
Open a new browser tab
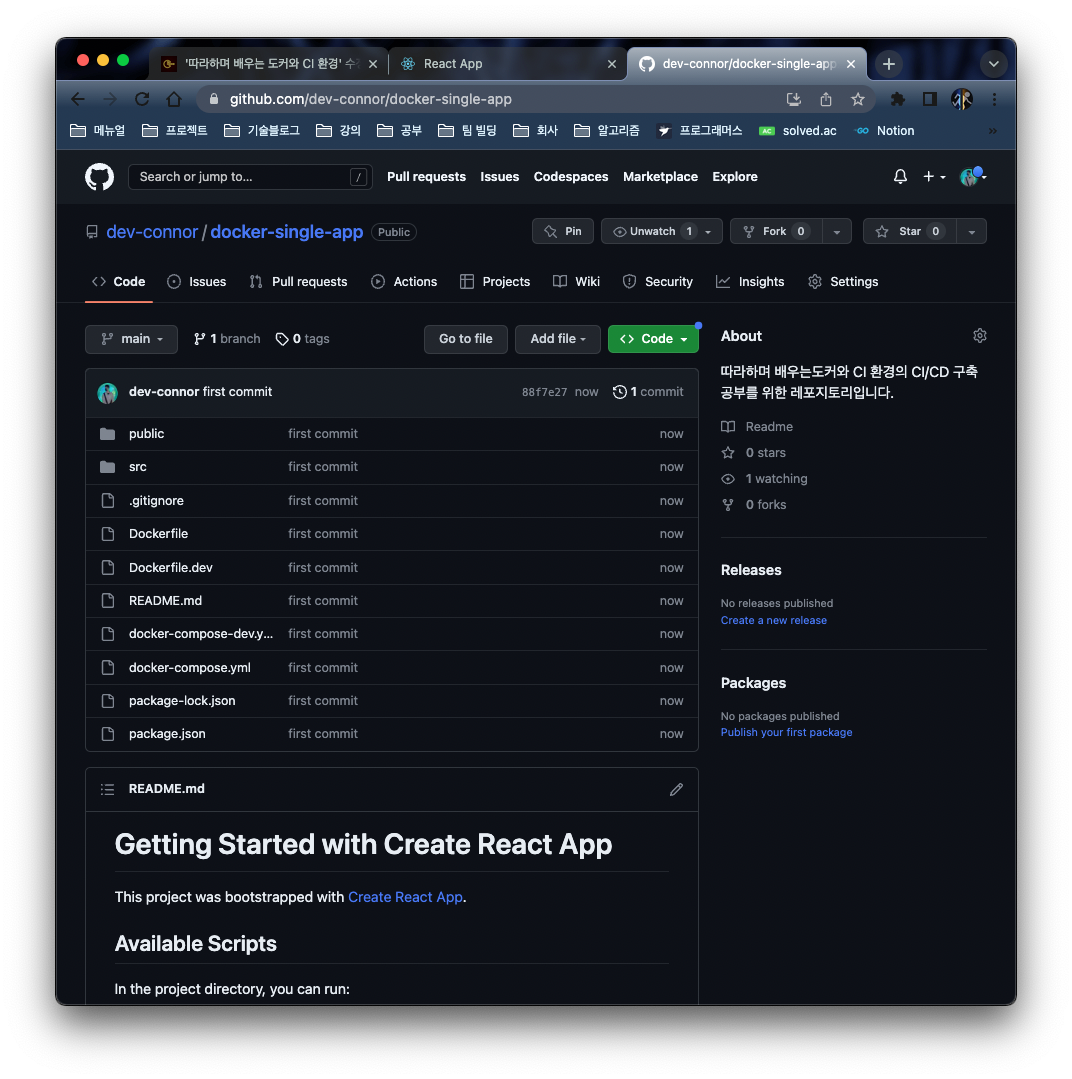[889, 64]
